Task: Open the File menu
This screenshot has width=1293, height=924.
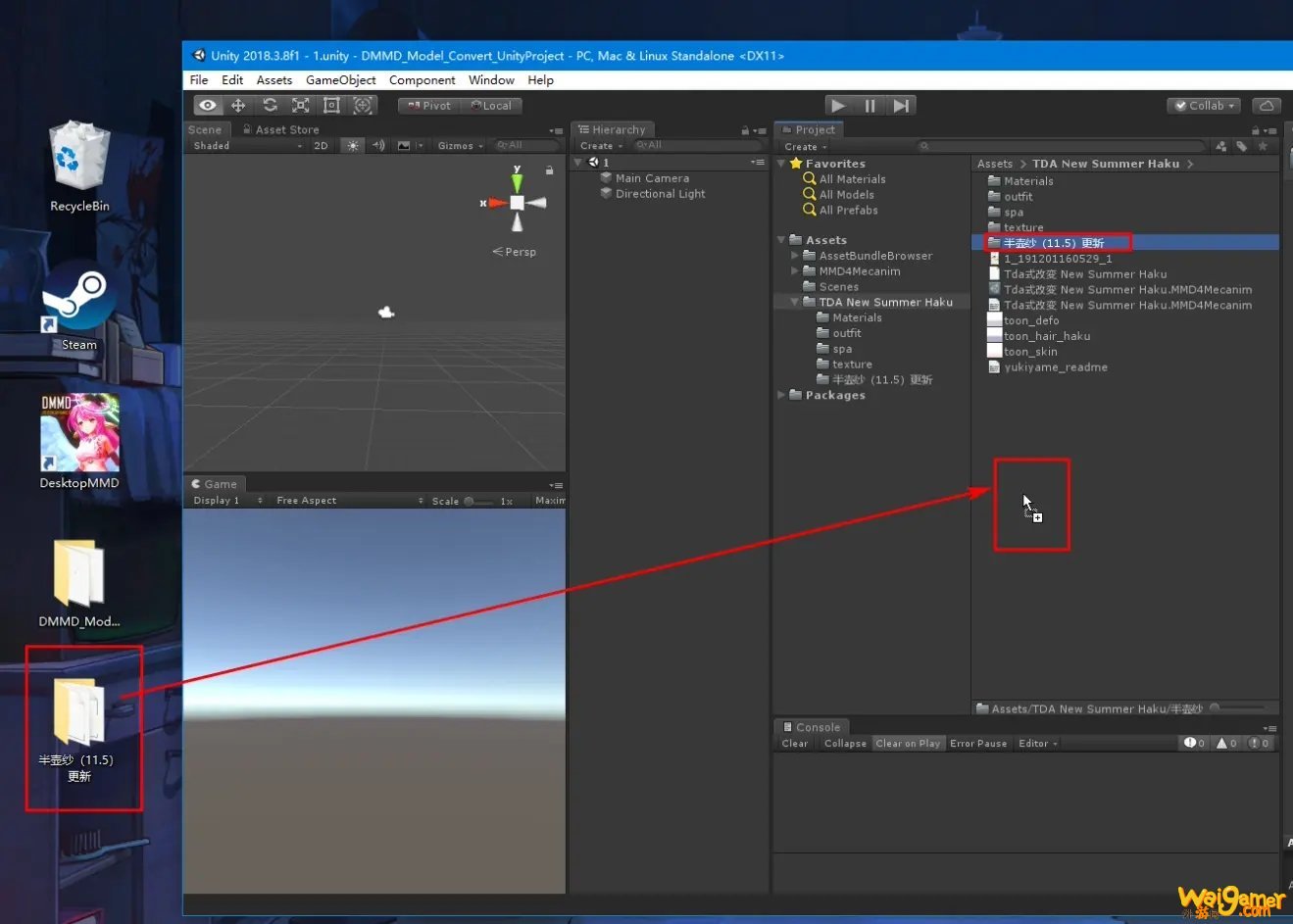Action: [x=199, y=79]
